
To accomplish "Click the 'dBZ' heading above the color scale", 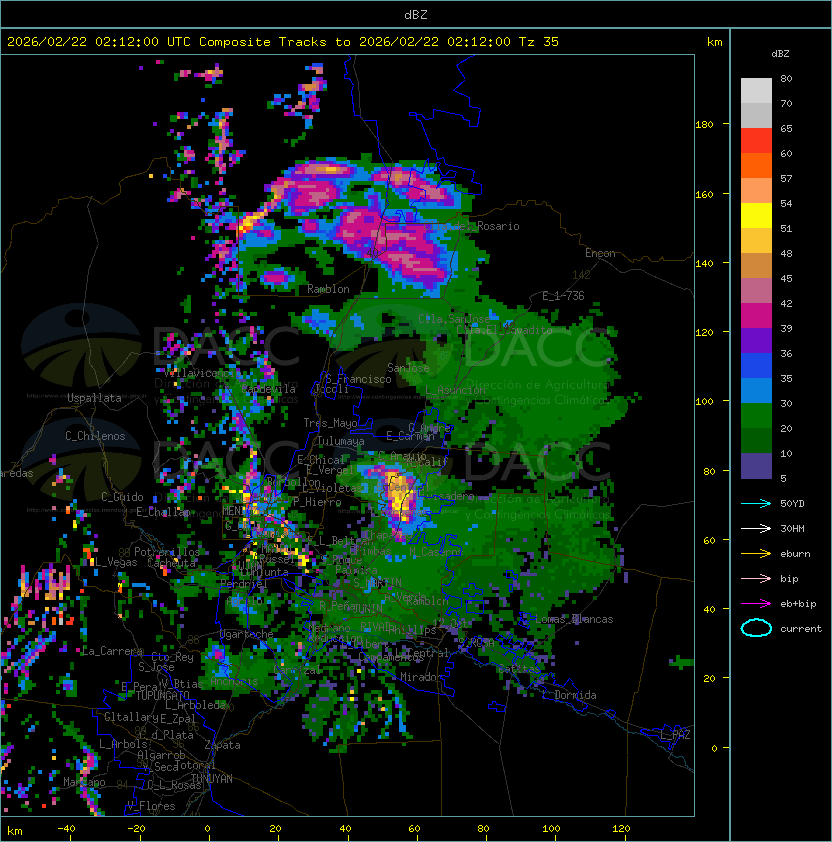I will coord(780,54).
